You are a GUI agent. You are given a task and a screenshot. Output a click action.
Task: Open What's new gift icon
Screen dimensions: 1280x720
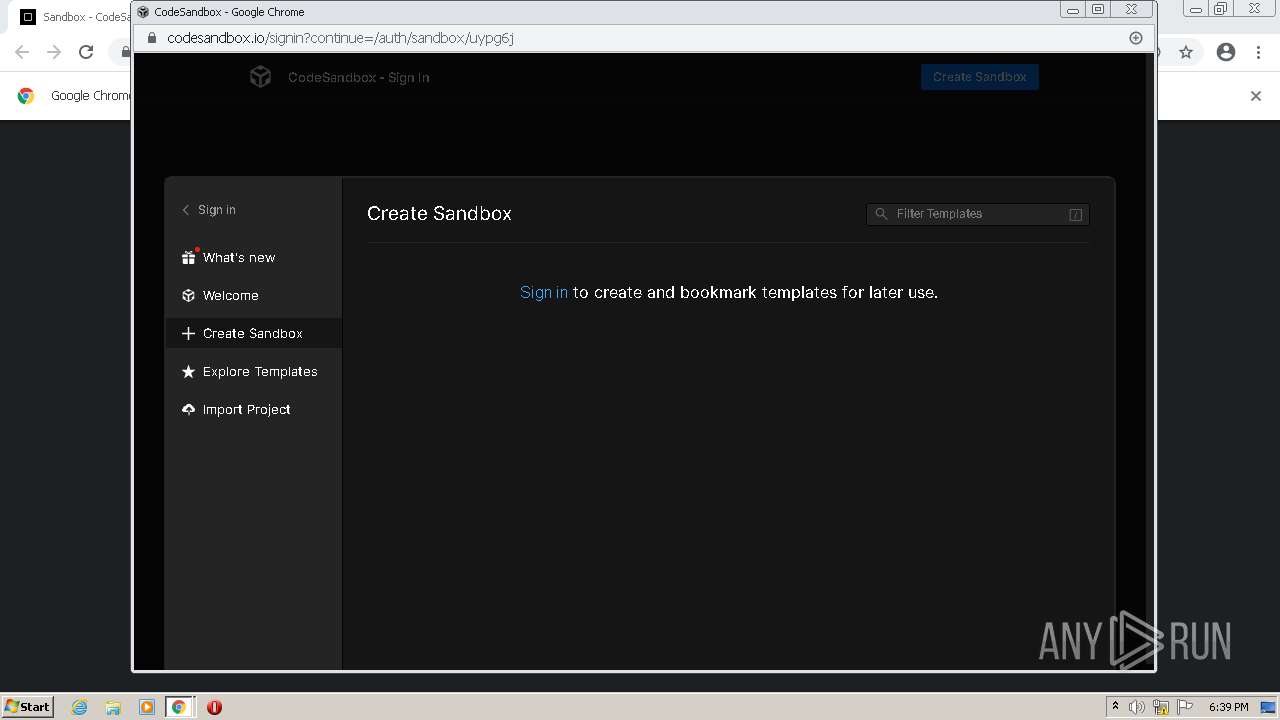pyautogui.click(x=188, y=257)
